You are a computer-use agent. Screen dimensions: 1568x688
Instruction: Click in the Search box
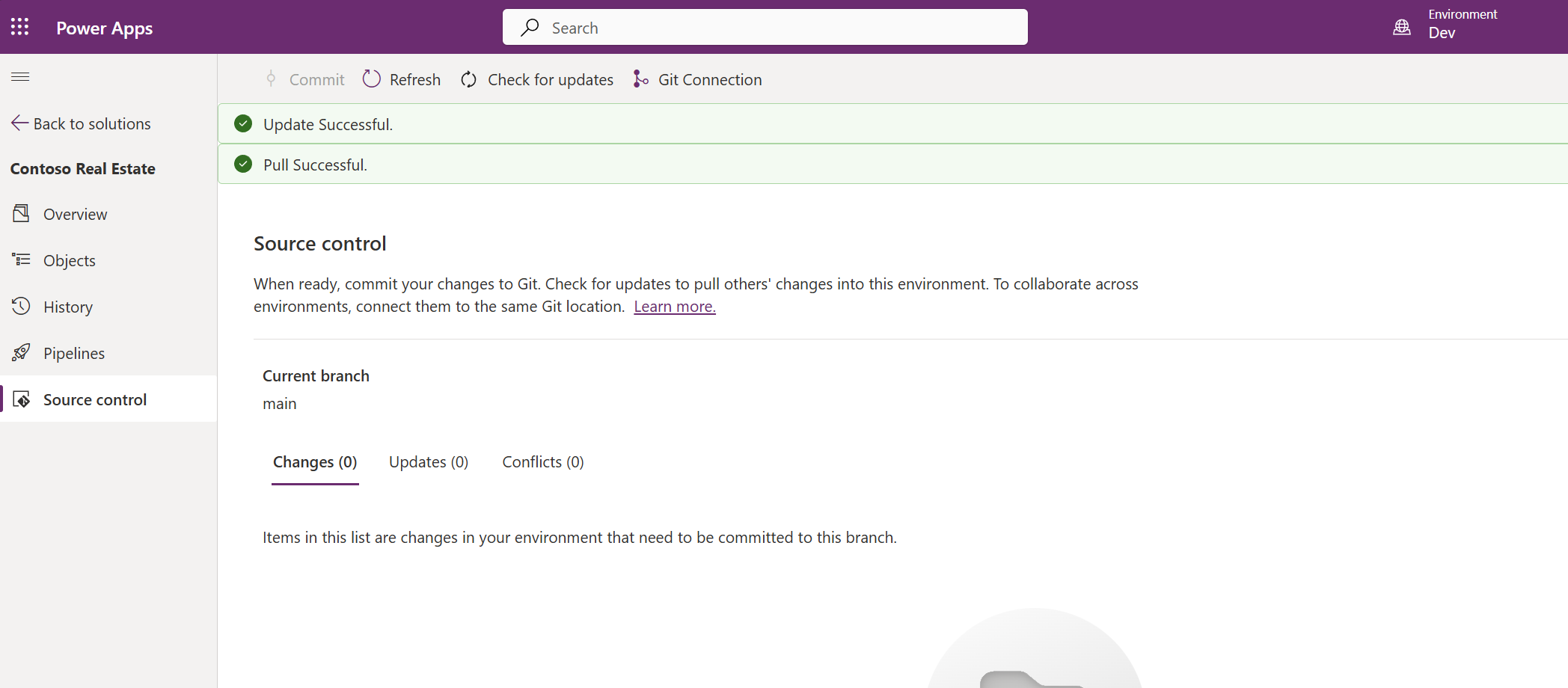pos(765,28)
